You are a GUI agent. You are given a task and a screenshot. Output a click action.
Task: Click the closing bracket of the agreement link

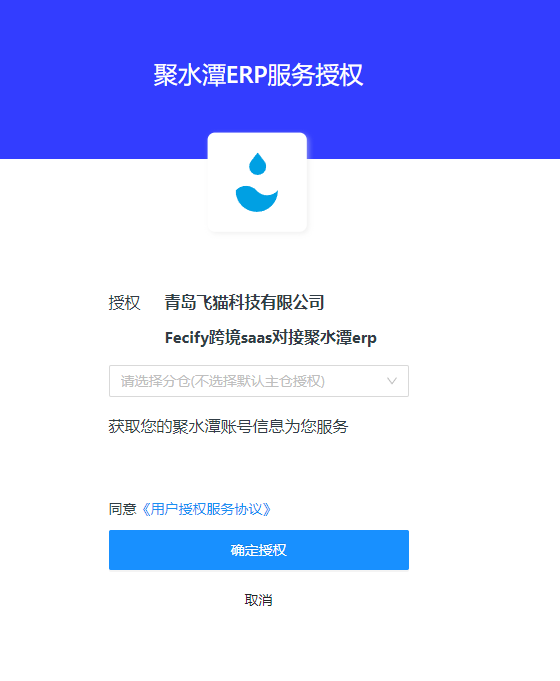click(268, 509)
